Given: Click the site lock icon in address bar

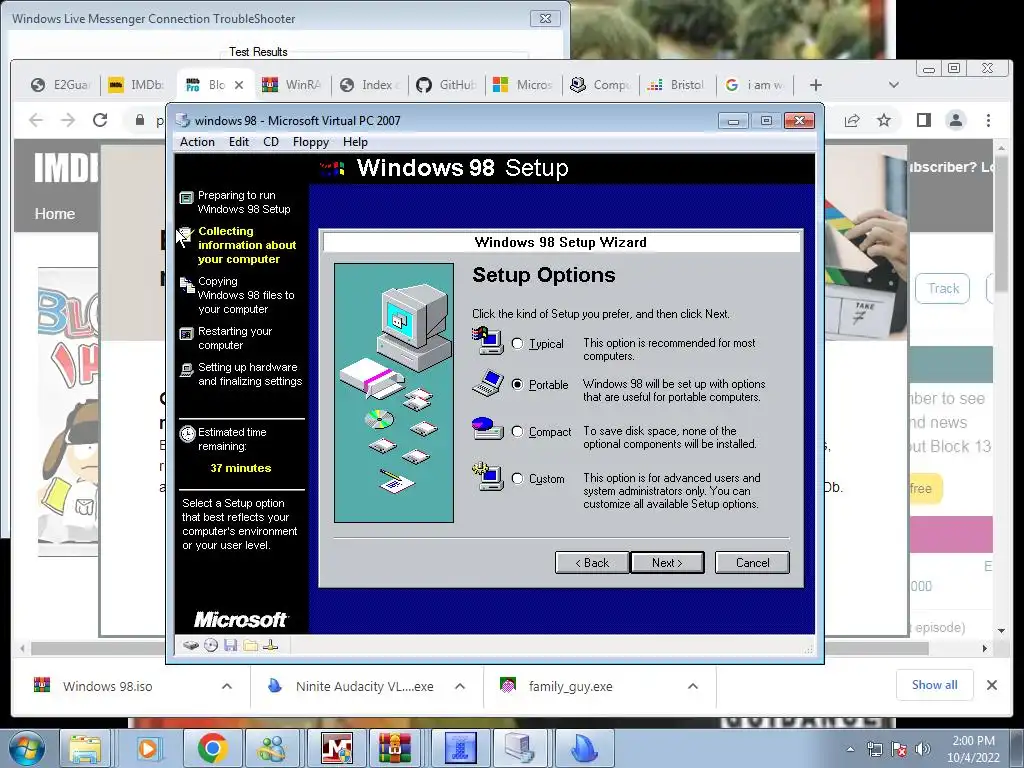Looking at the screenshot, I should tap(139, 120).
